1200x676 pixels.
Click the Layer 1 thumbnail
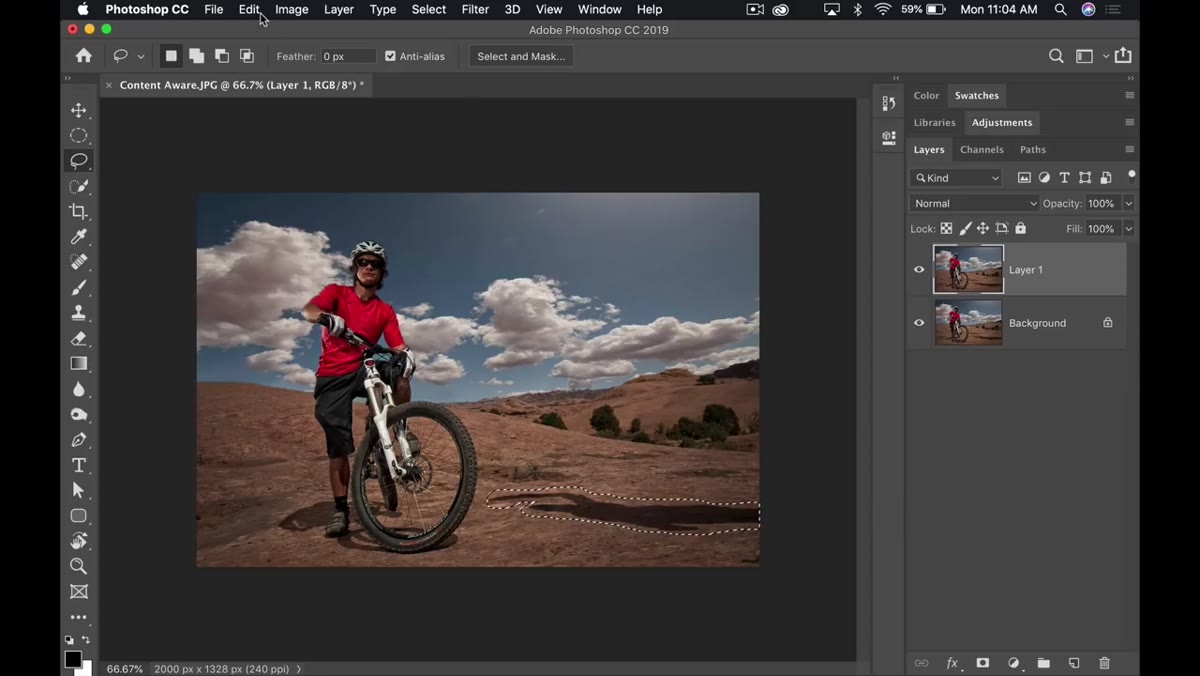click(x=968, y=269)
